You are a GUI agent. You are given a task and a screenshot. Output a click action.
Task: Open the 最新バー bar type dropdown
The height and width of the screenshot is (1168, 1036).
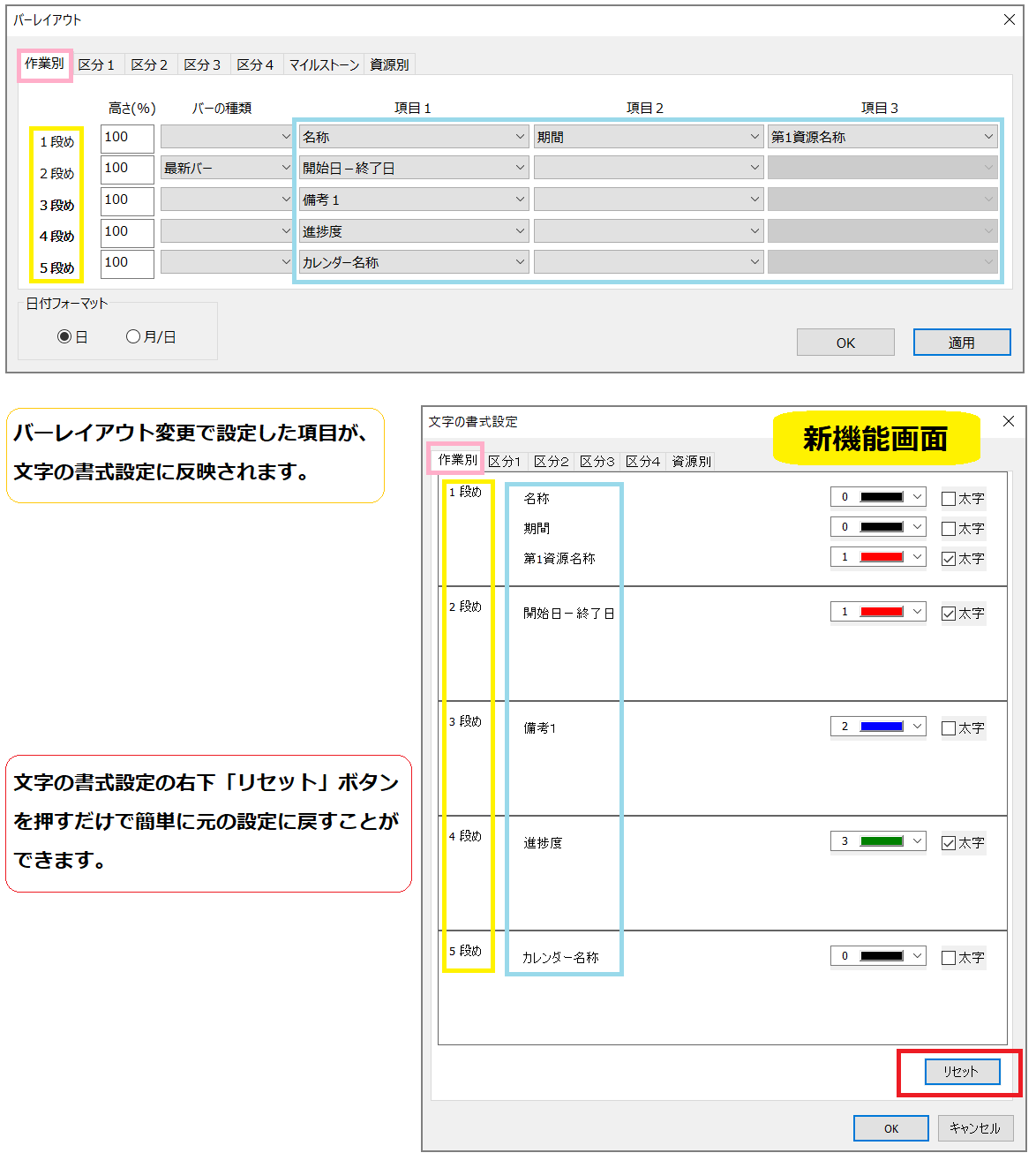click(226, 168)
